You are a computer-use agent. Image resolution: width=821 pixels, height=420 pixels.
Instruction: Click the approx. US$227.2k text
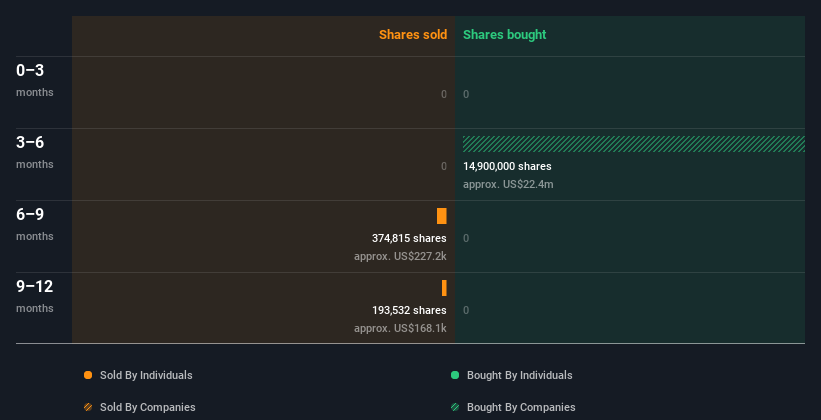pyautogui.click(x=400, y=257)
